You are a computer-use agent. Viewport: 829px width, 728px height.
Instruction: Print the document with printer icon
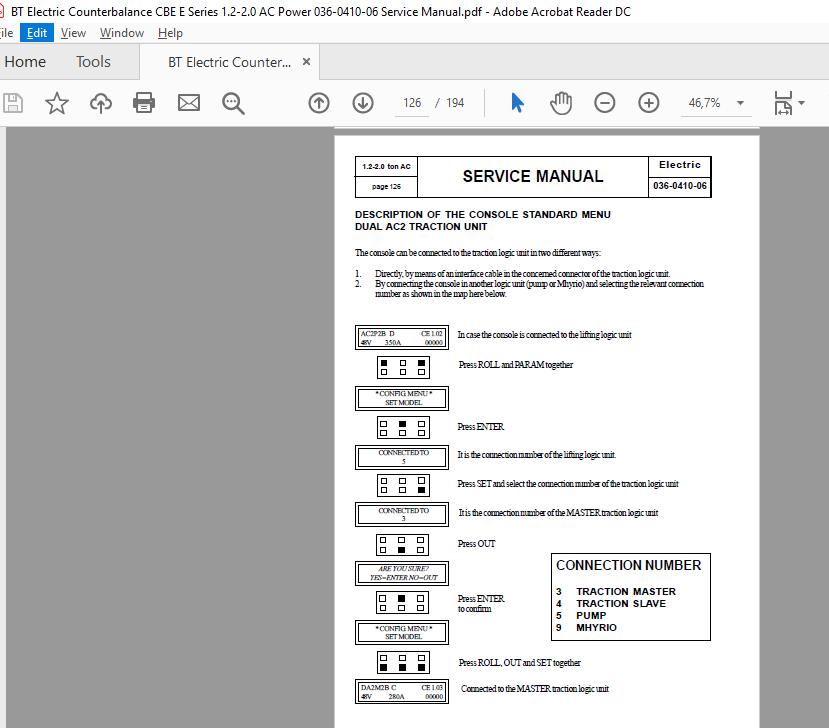coord(144,103)
